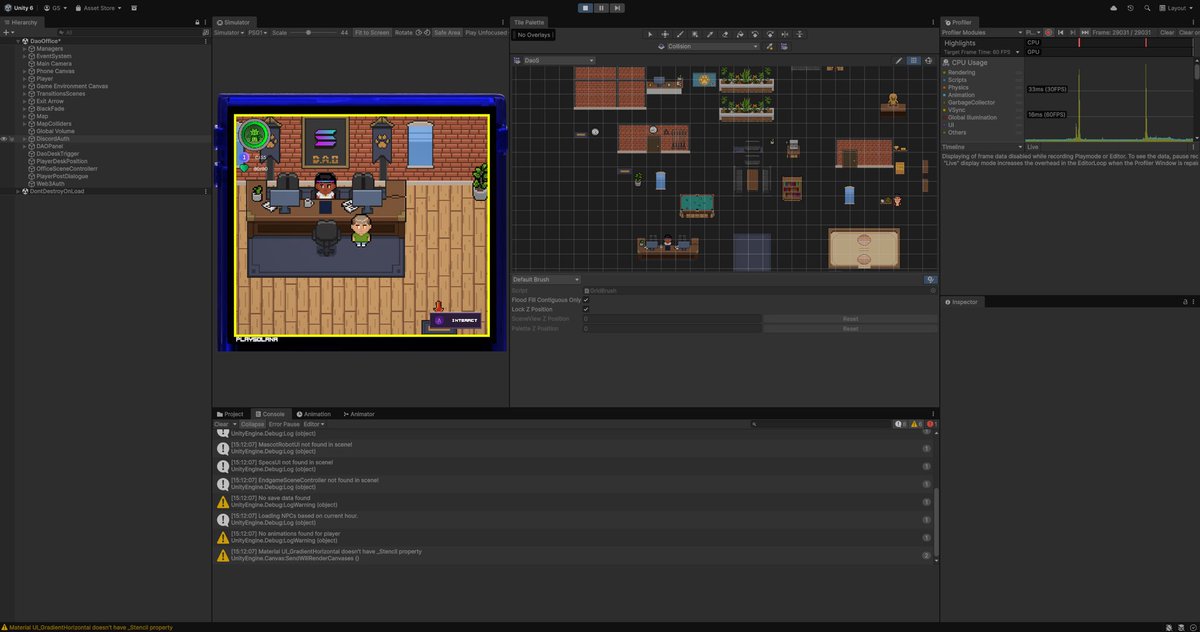1200x632 pixels.
Task: Open the Layout dropdown button
Action: [1176, 7]
